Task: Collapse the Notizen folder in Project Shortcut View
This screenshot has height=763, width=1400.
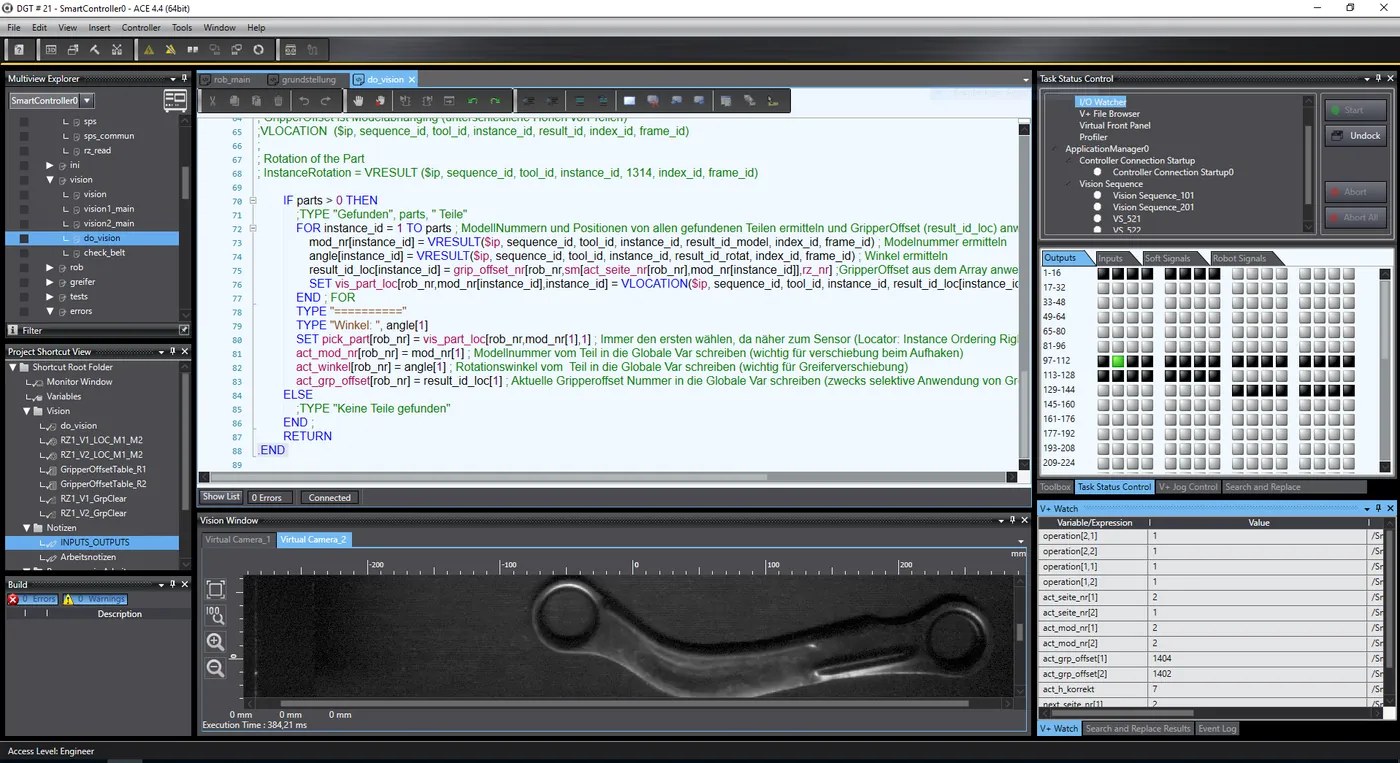Action: (27, 528)
